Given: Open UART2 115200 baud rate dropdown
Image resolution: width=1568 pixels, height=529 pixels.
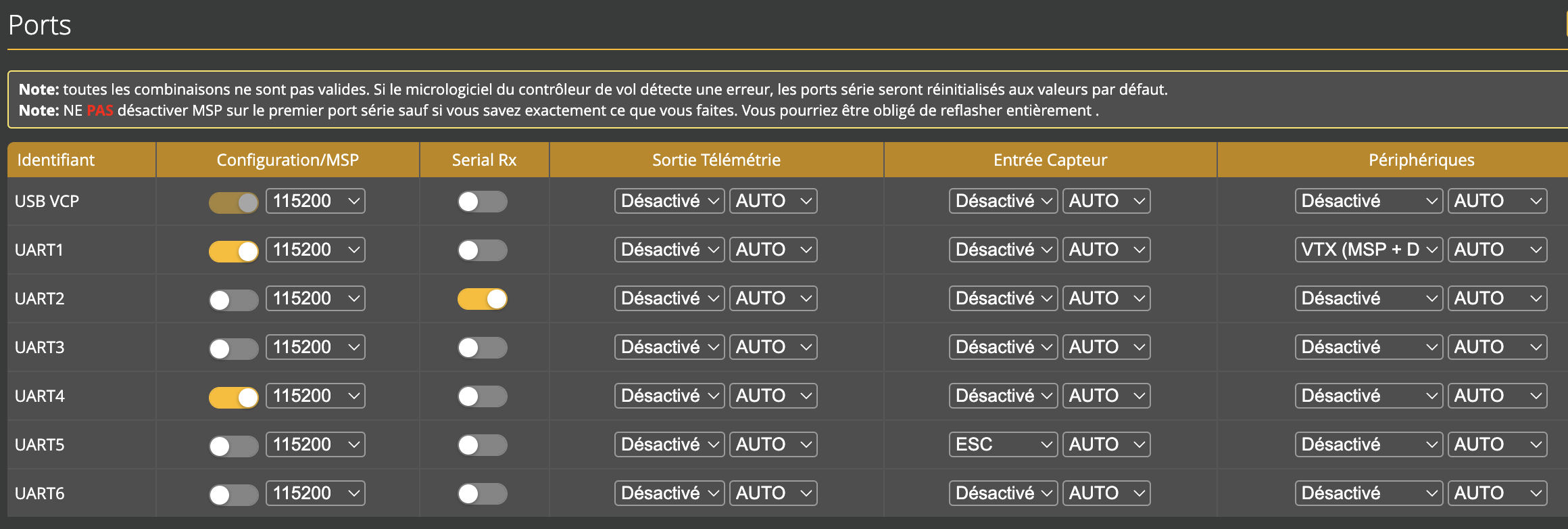Looking at the screenshot, I should coord(315,298).
